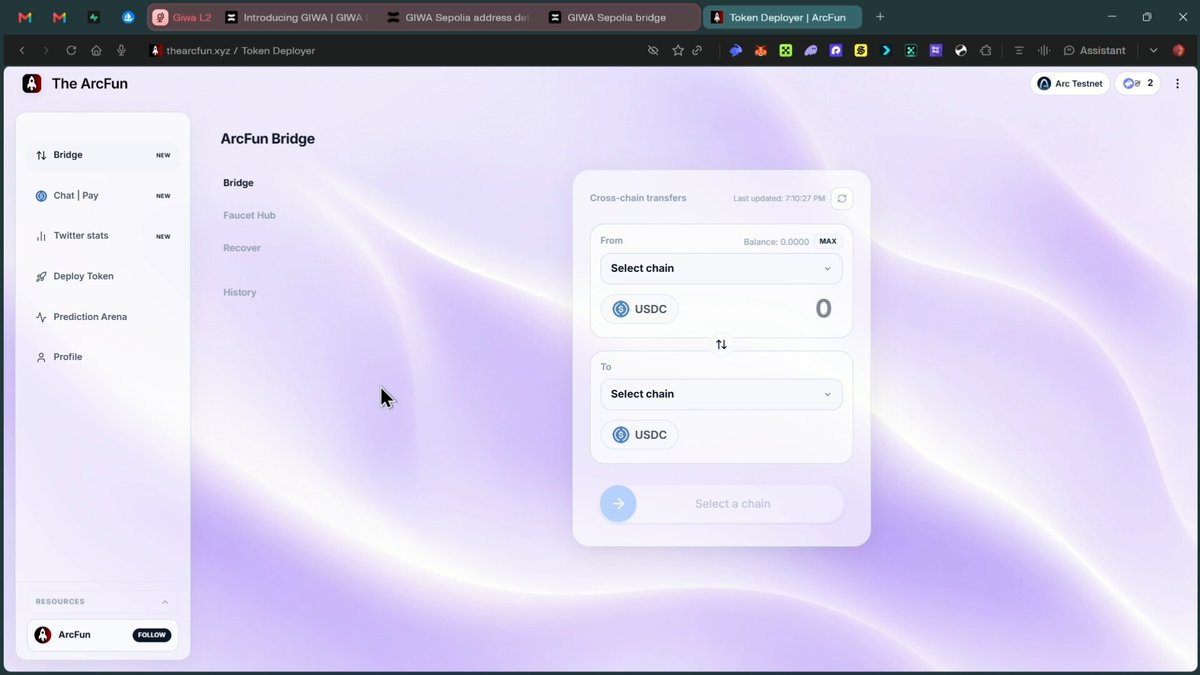Open the GIWA Sepolia address tab
The image size is (1200, 675).
pyautogui.click(x=460, y=17)
